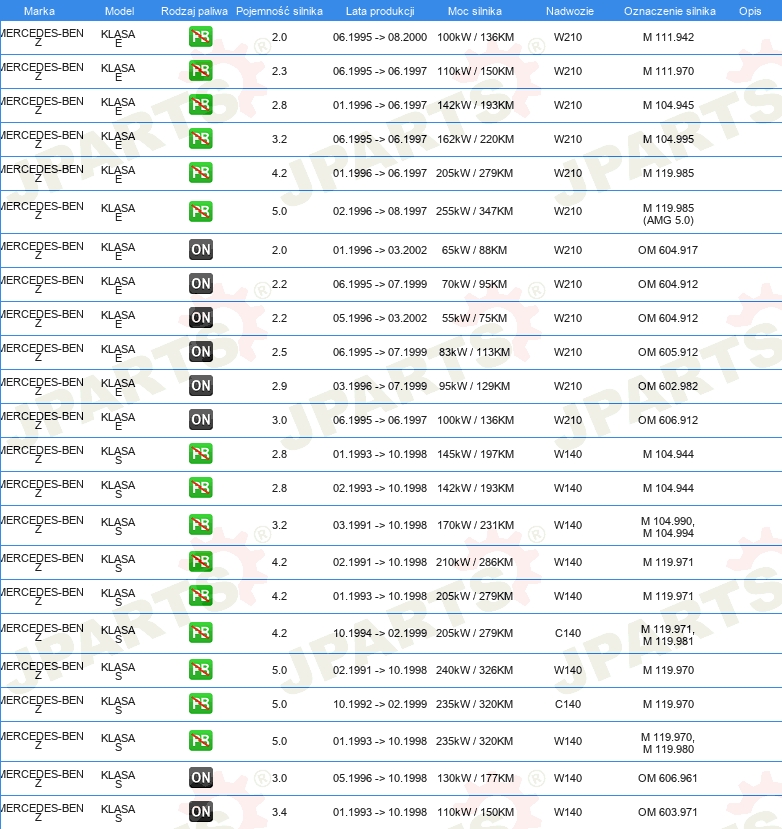Click the OM 603.971 engine code
Image resolution: width=782 pixels, height=829 pixels.
[x=668, y=812]
